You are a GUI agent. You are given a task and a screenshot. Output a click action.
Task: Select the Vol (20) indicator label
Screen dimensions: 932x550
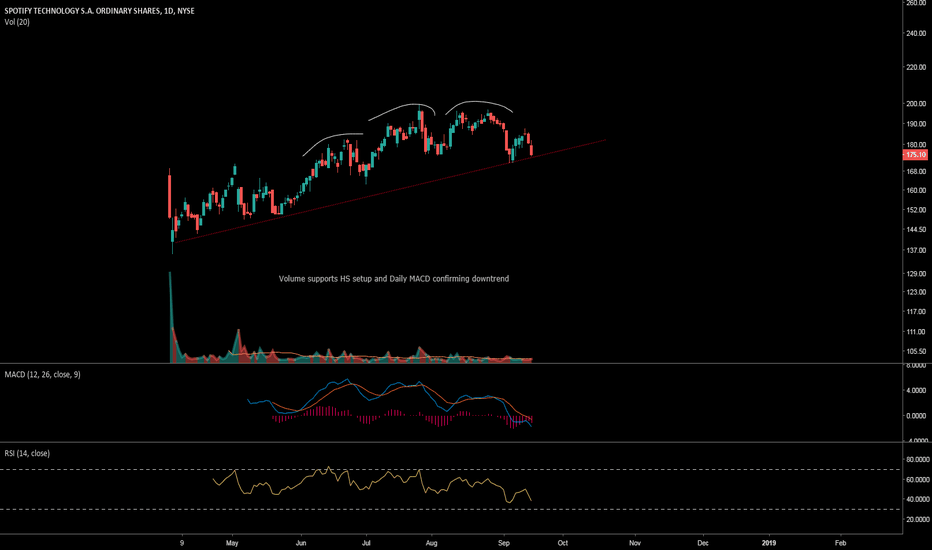tap(17, 22)
